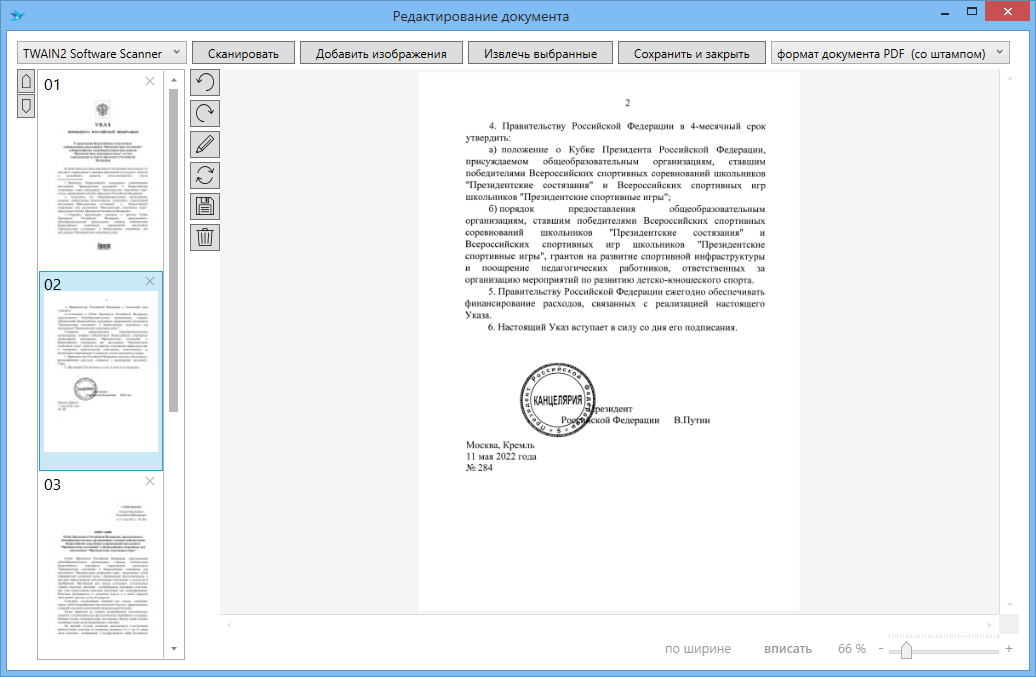
Task: Select the pencil edit tool
Action: tap(205, 145)
